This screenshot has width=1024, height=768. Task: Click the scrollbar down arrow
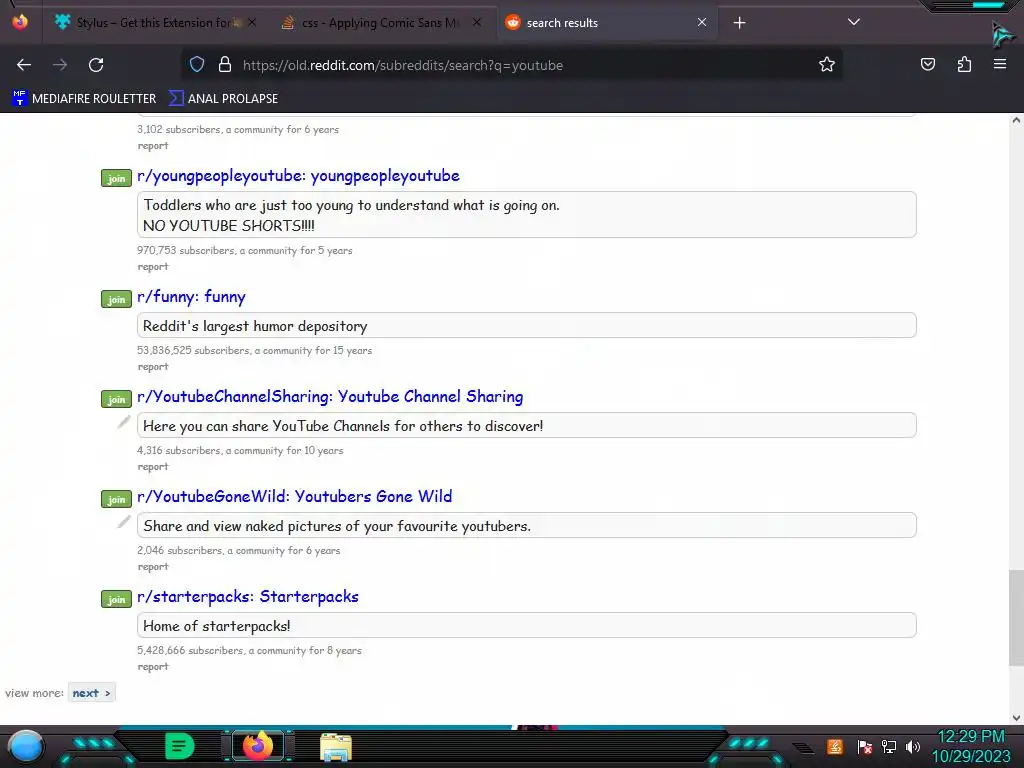coord(1016,718)
